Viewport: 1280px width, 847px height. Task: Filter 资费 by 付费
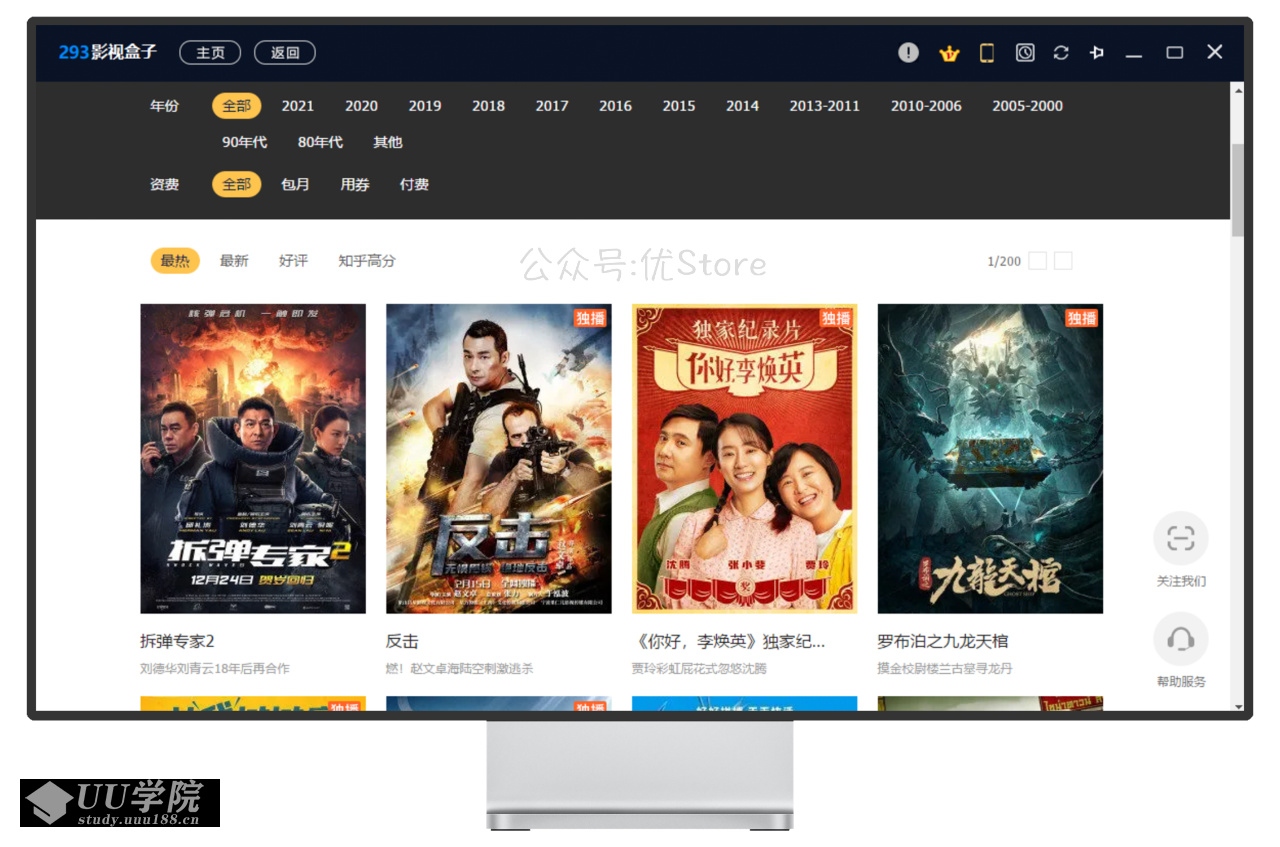coord(414,184)
